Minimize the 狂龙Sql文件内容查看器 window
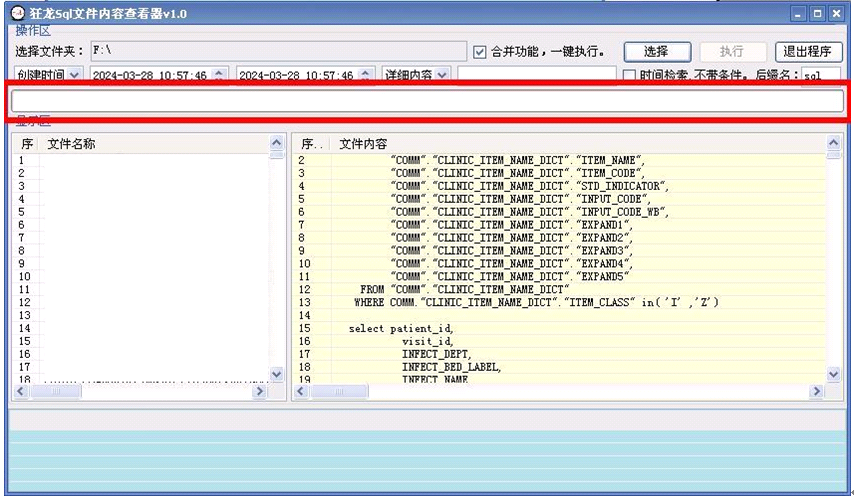This screenshot has width=854, height=498. [x=798, y=14]
